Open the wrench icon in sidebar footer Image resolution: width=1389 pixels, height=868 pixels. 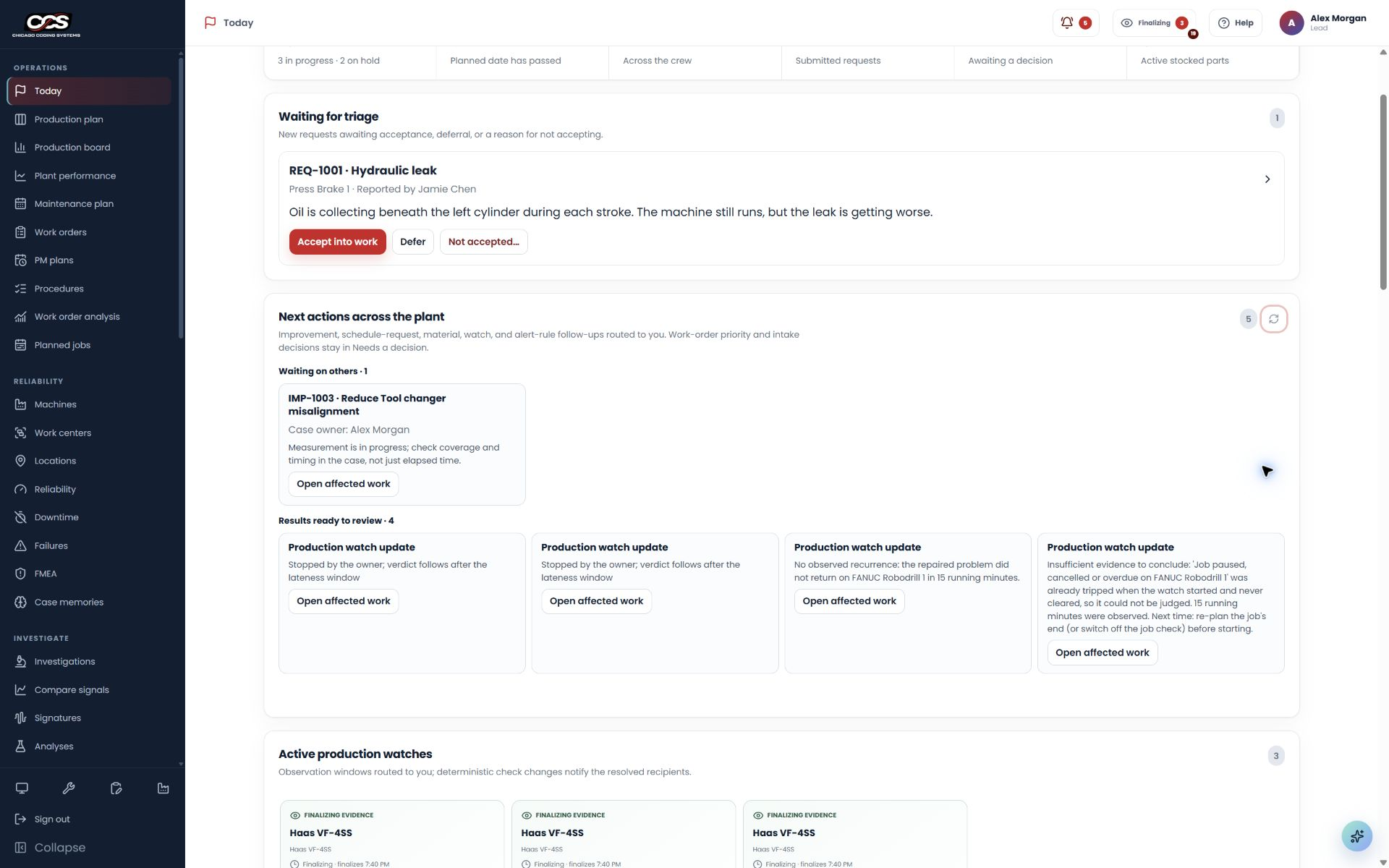[69, 788]
